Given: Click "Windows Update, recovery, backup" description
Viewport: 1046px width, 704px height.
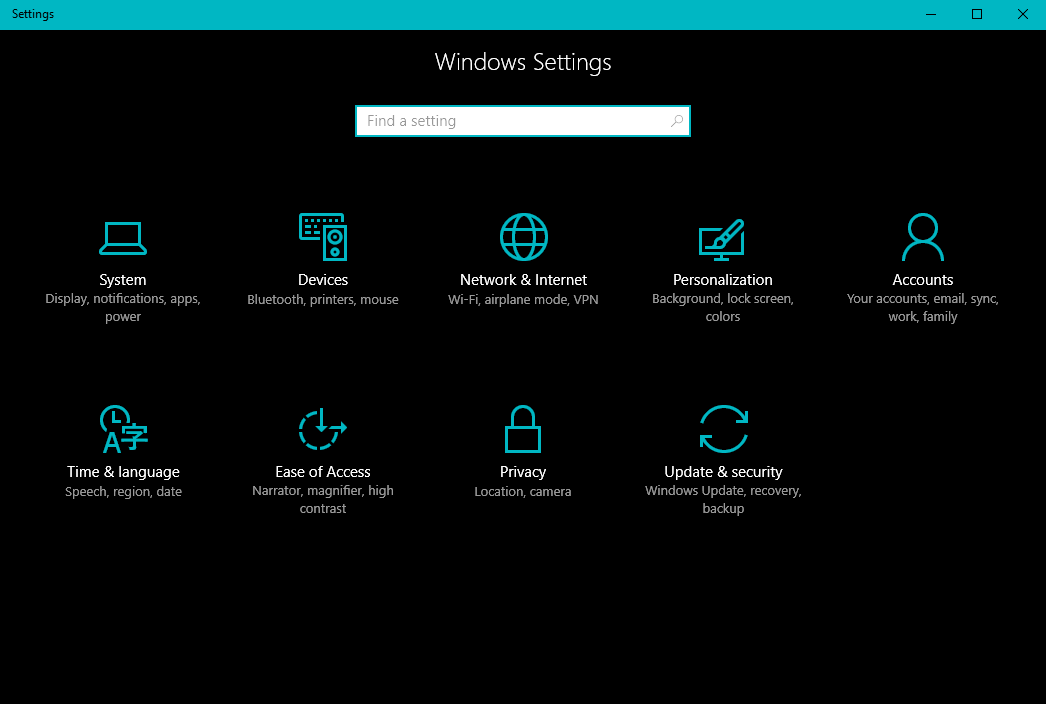Looking at the screenshot, I should (x=723, y=499).
